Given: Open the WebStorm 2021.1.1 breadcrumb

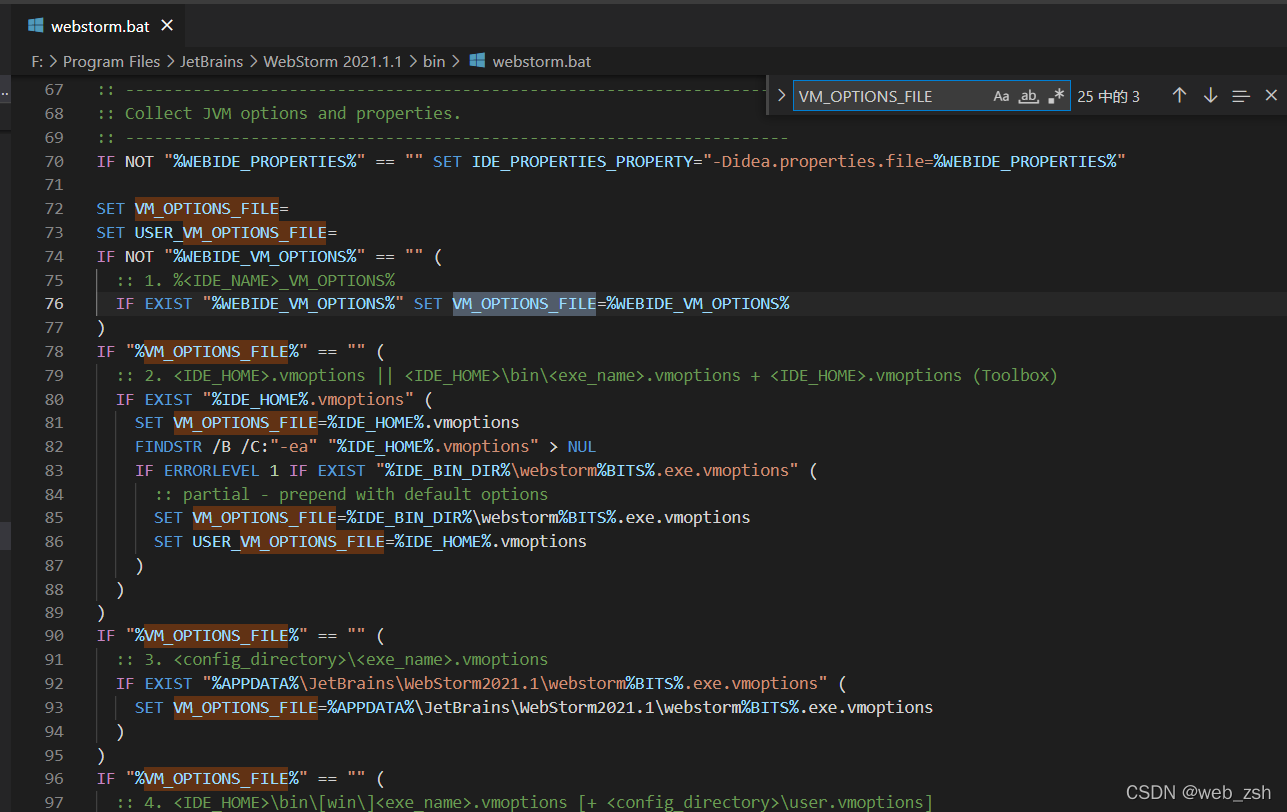Looking at the screenshot, I should [x=332, y=61].
